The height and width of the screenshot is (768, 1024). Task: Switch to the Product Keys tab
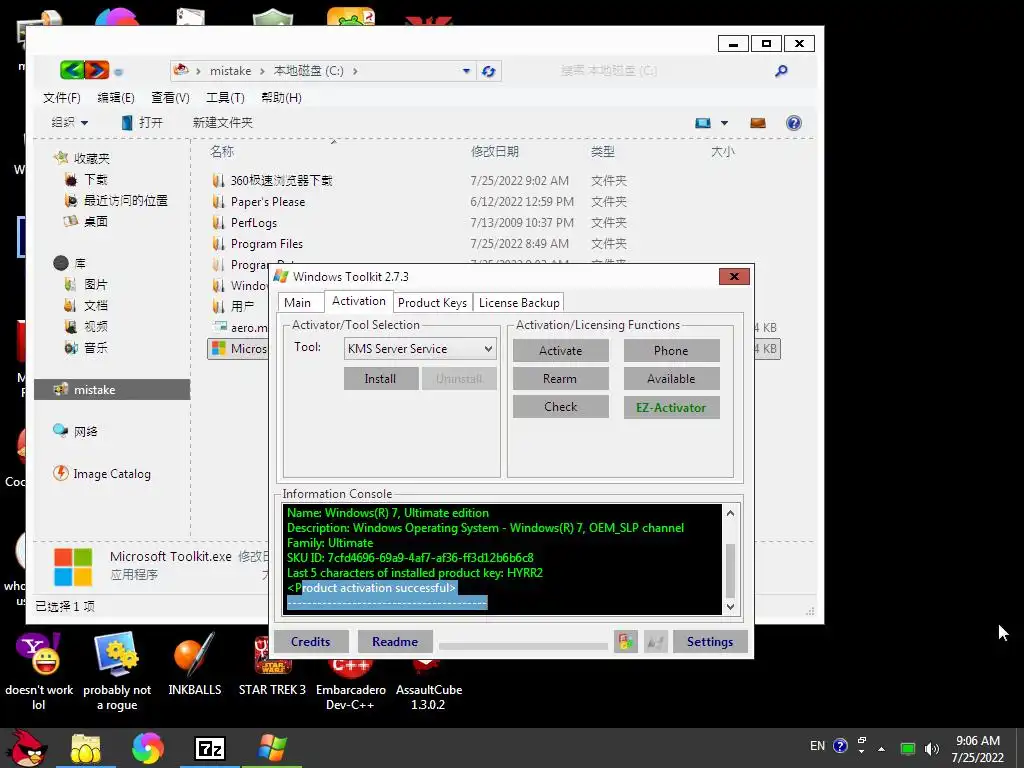tap(432, 302)
